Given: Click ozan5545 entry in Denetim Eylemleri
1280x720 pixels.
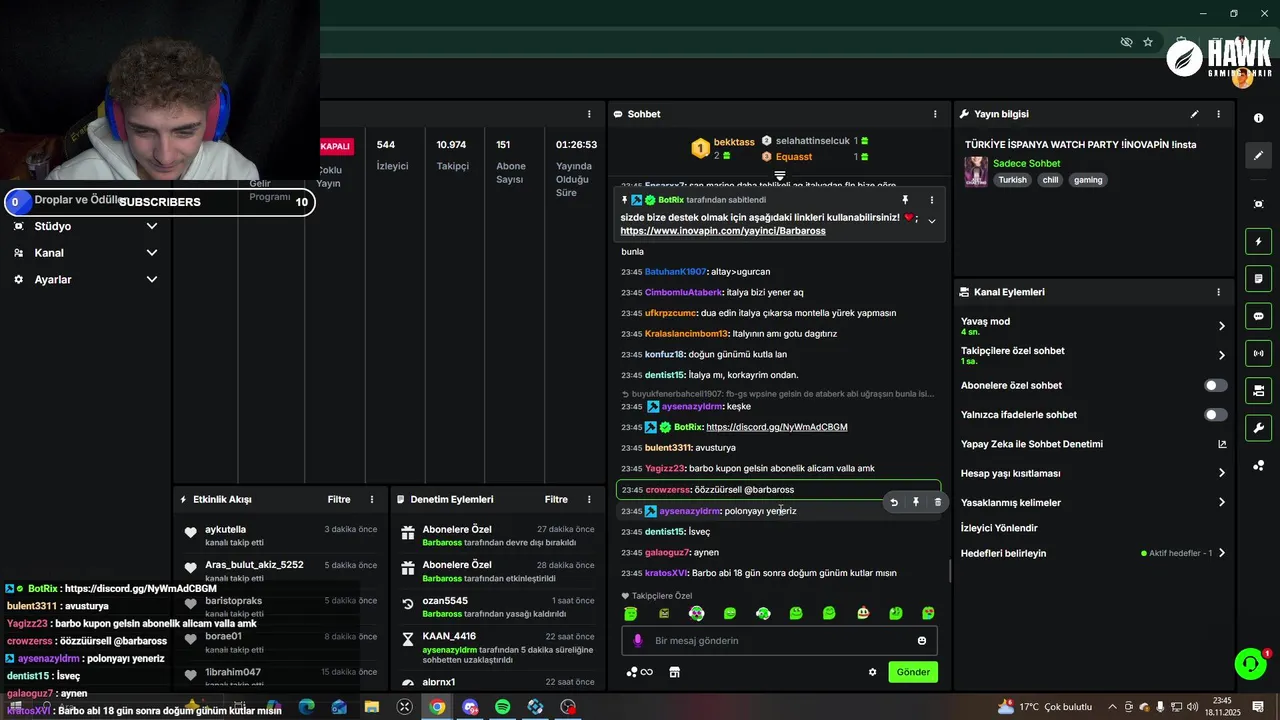Looking at the screenshot, I should 498,607.
